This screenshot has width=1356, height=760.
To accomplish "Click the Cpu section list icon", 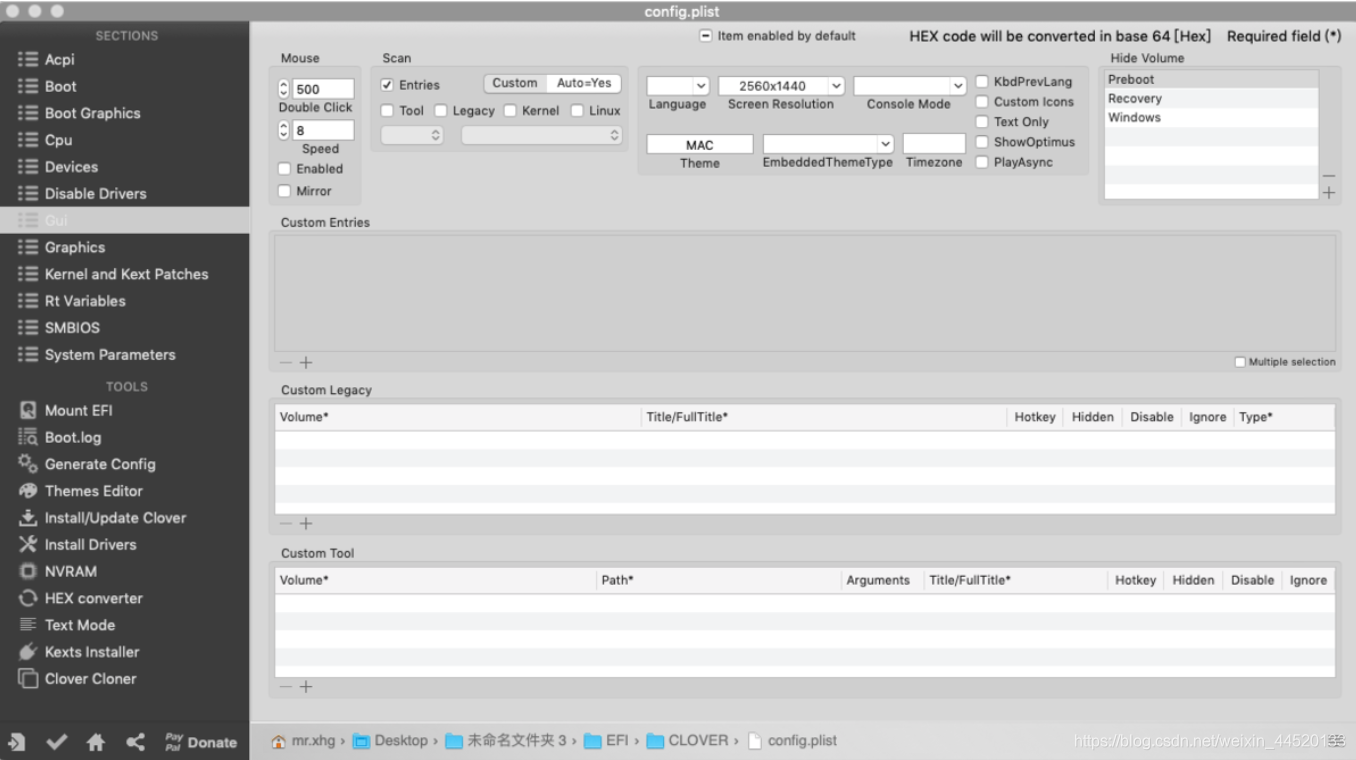I will 28,140.
